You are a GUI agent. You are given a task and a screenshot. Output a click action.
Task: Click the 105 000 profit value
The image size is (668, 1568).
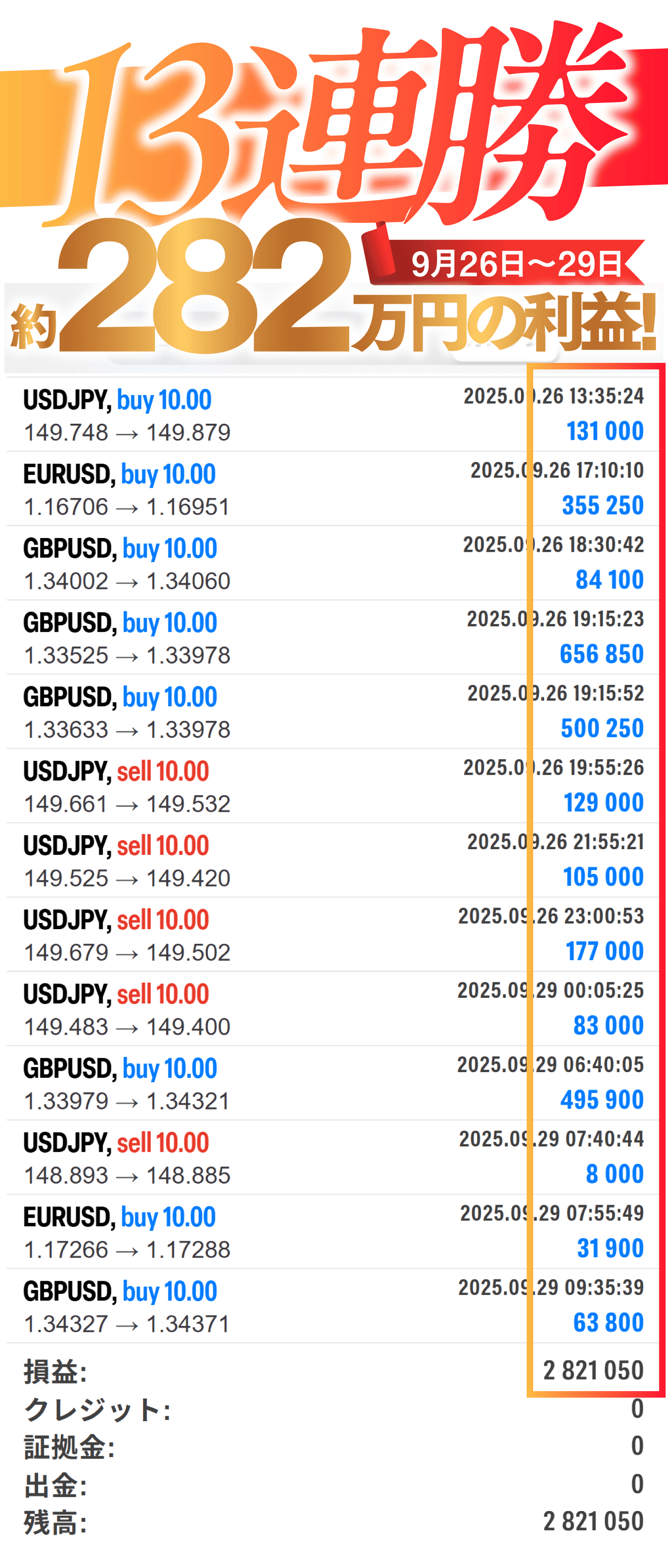[x=603, y=877]
